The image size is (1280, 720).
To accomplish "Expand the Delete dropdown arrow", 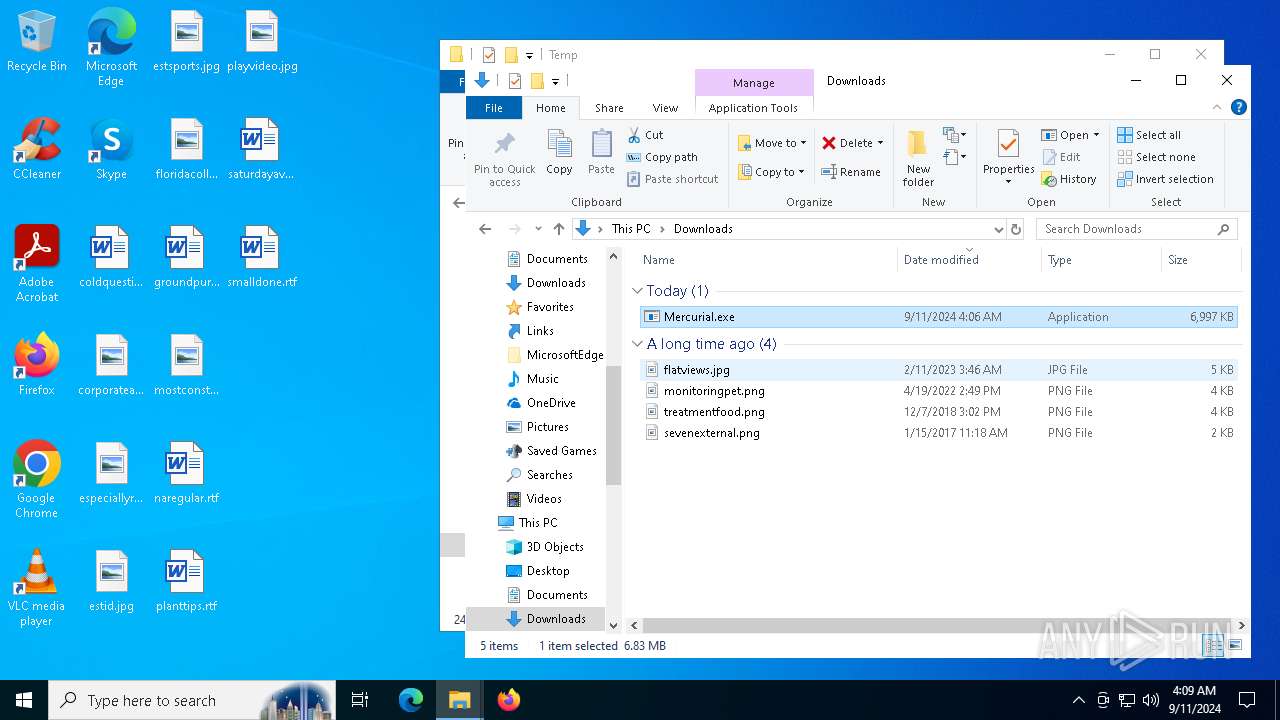I will tap(880, 143).
